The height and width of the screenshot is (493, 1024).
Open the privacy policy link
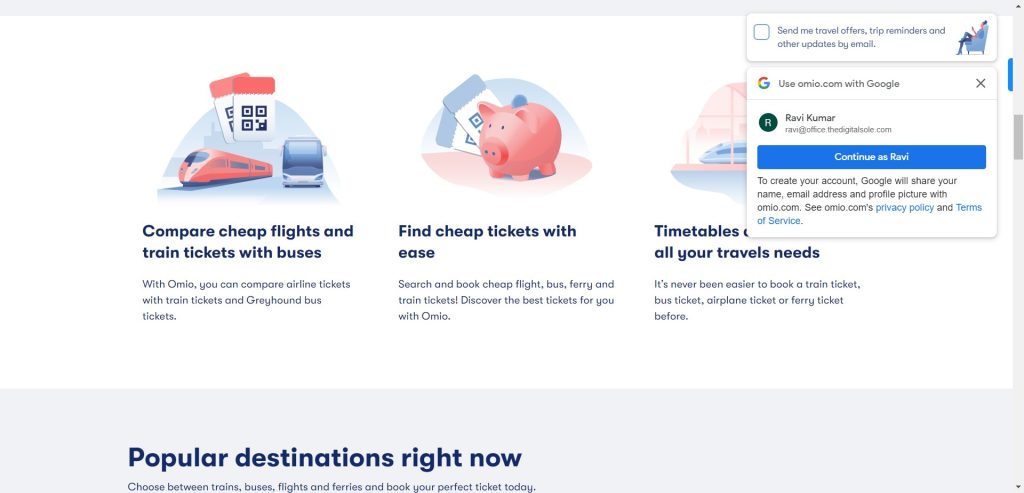tap(905, 208)
